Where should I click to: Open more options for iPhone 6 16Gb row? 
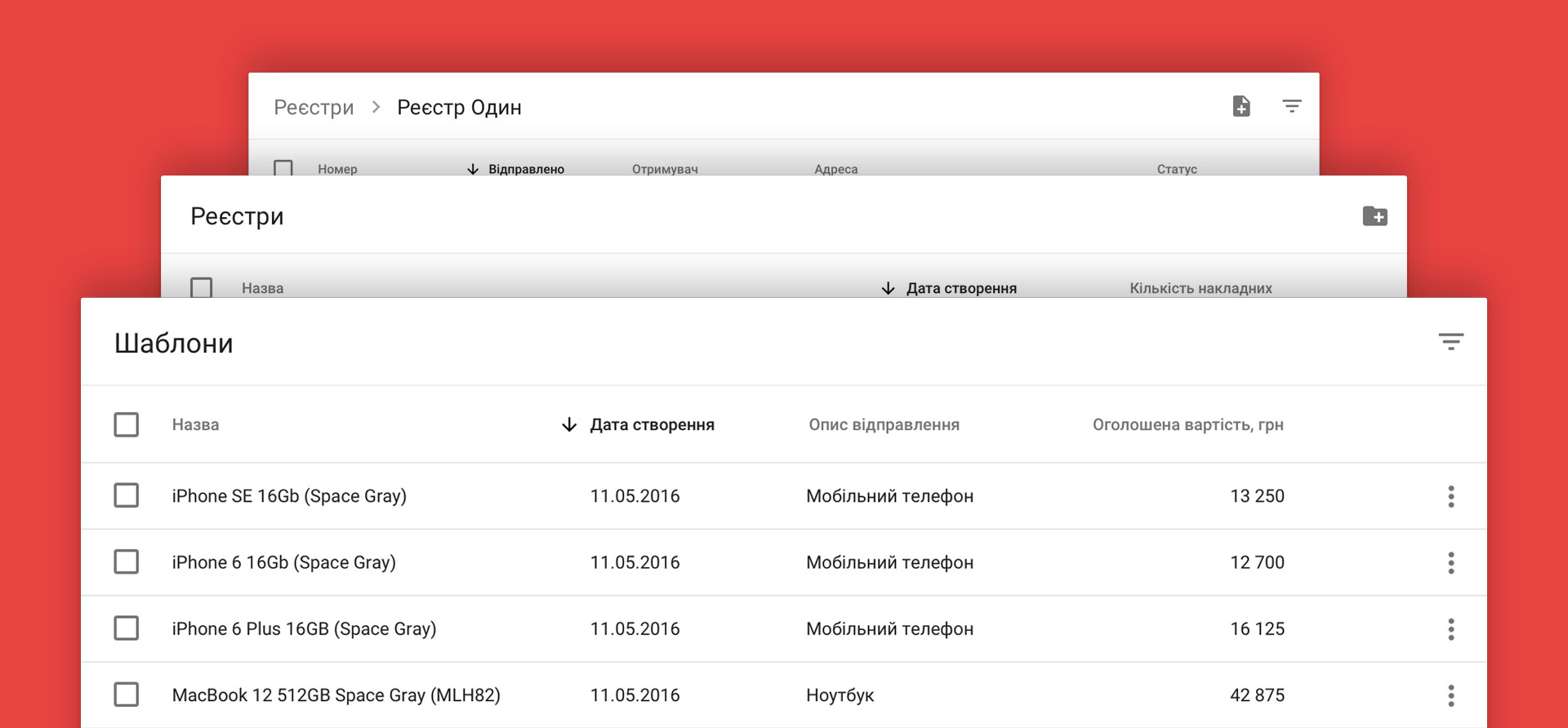click(1451, 562)
